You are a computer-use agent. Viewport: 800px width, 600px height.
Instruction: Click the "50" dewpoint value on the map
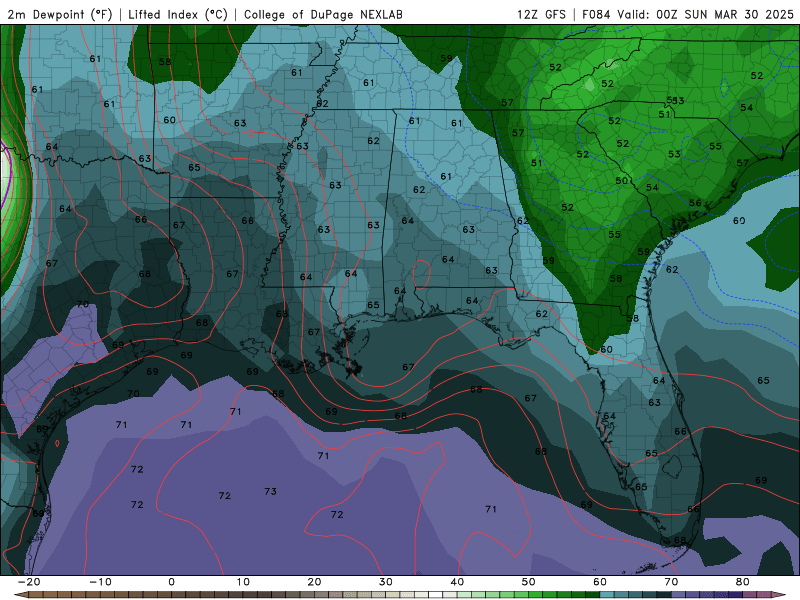[621, 181]
